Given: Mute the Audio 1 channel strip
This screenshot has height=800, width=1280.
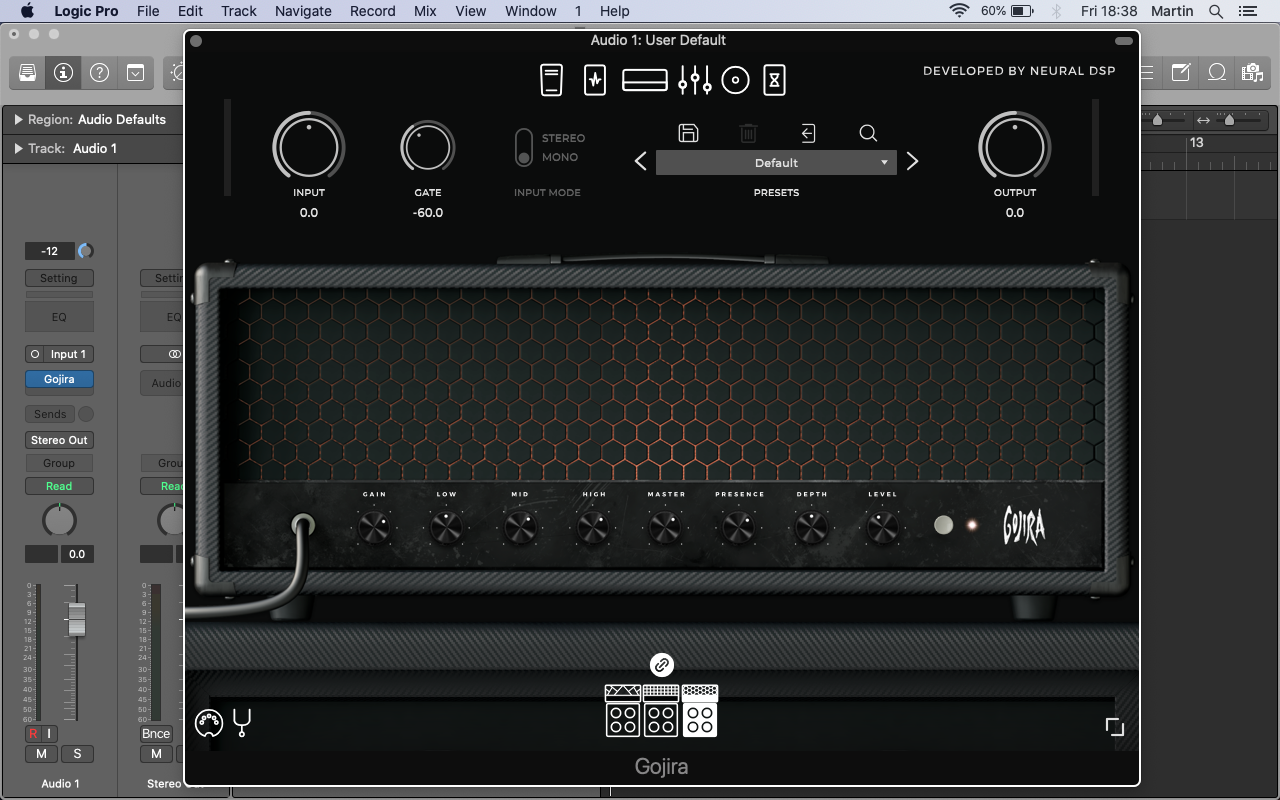Looking at the screenshot, I should [x=41, y=754].
